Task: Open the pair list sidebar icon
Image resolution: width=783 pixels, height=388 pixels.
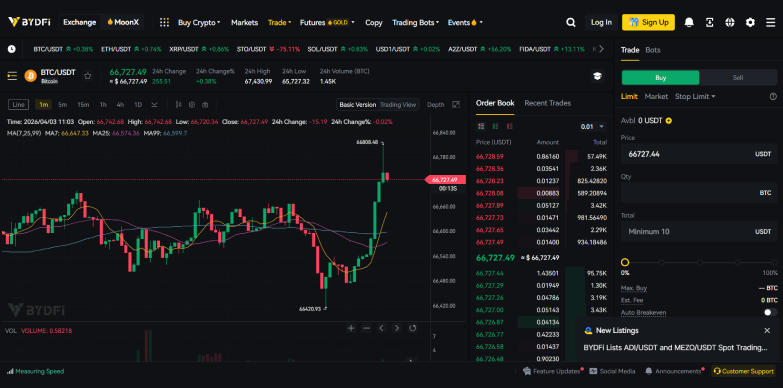Action: point(12,76)
